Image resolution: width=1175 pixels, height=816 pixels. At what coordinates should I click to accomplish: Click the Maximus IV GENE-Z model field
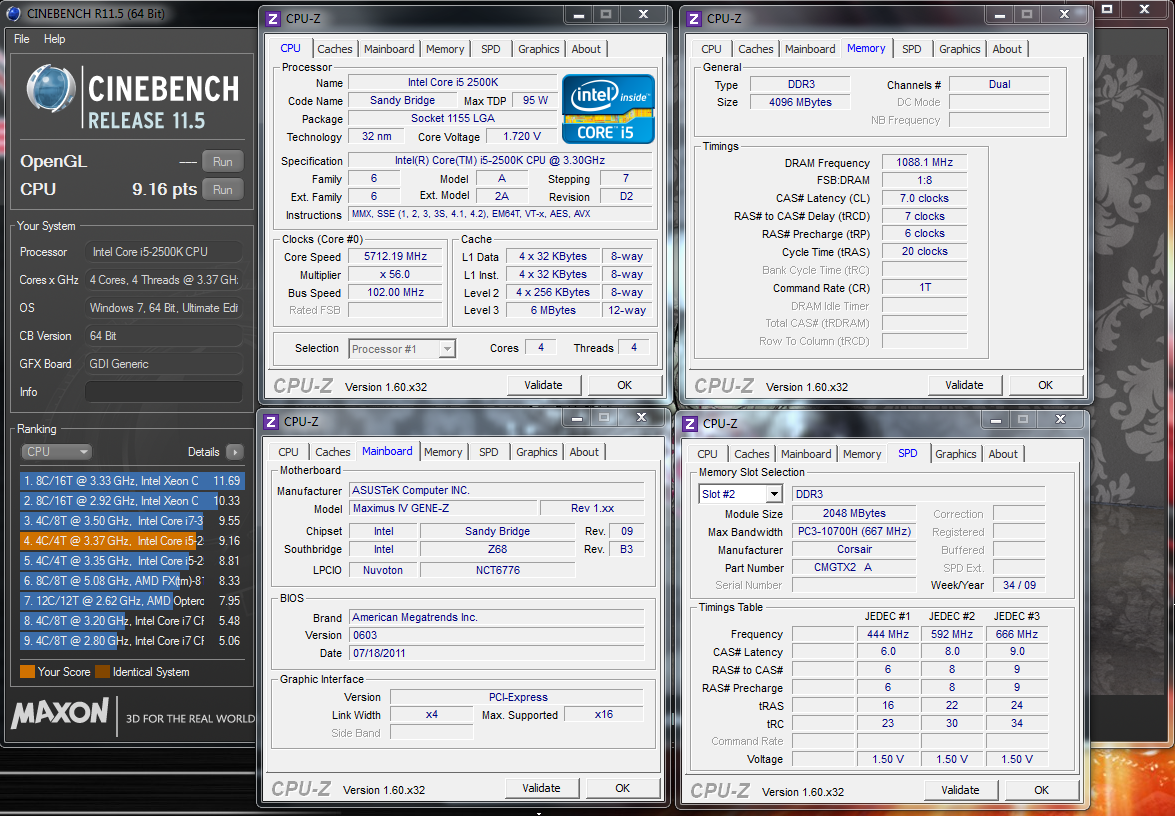(x=444, y=508)
